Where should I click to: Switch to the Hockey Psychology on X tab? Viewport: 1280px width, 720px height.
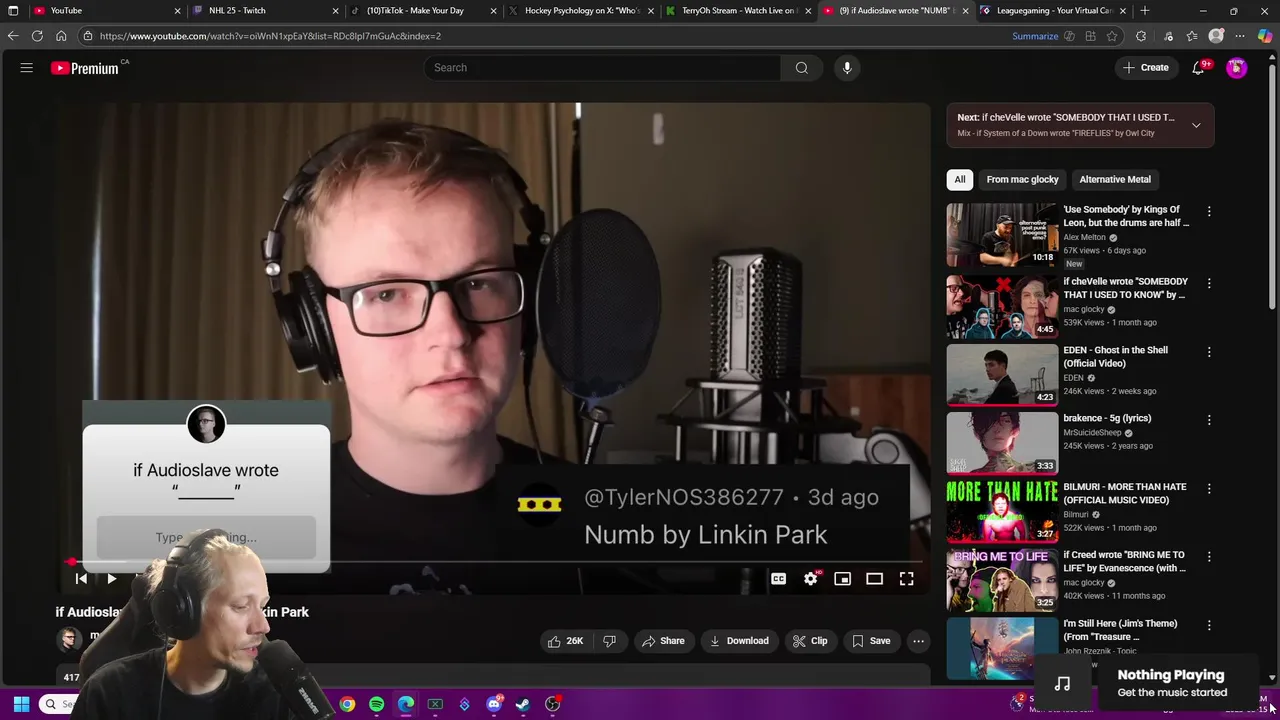tap(582, 10)
